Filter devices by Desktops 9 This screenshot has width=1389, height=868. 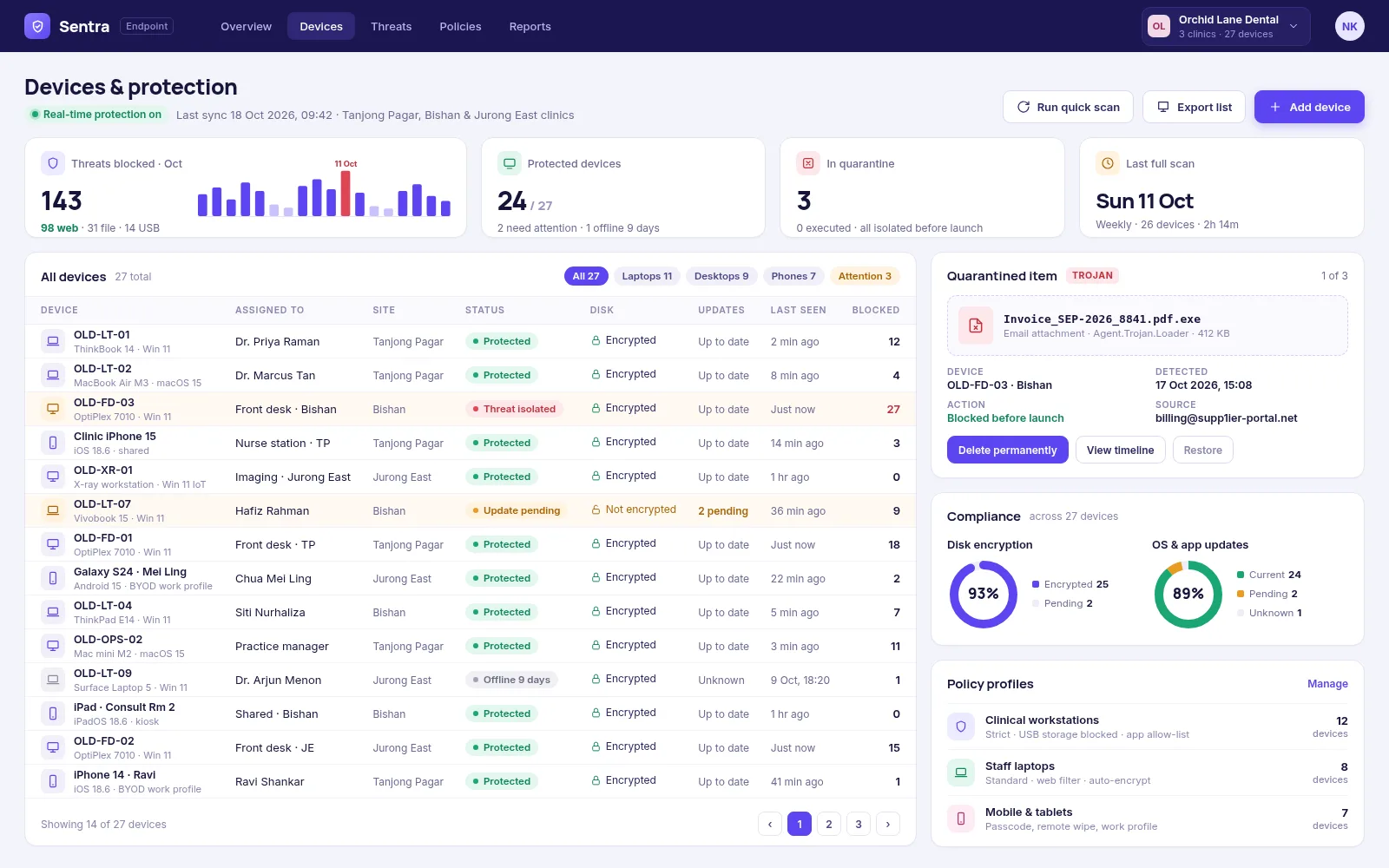pos(721,276)
